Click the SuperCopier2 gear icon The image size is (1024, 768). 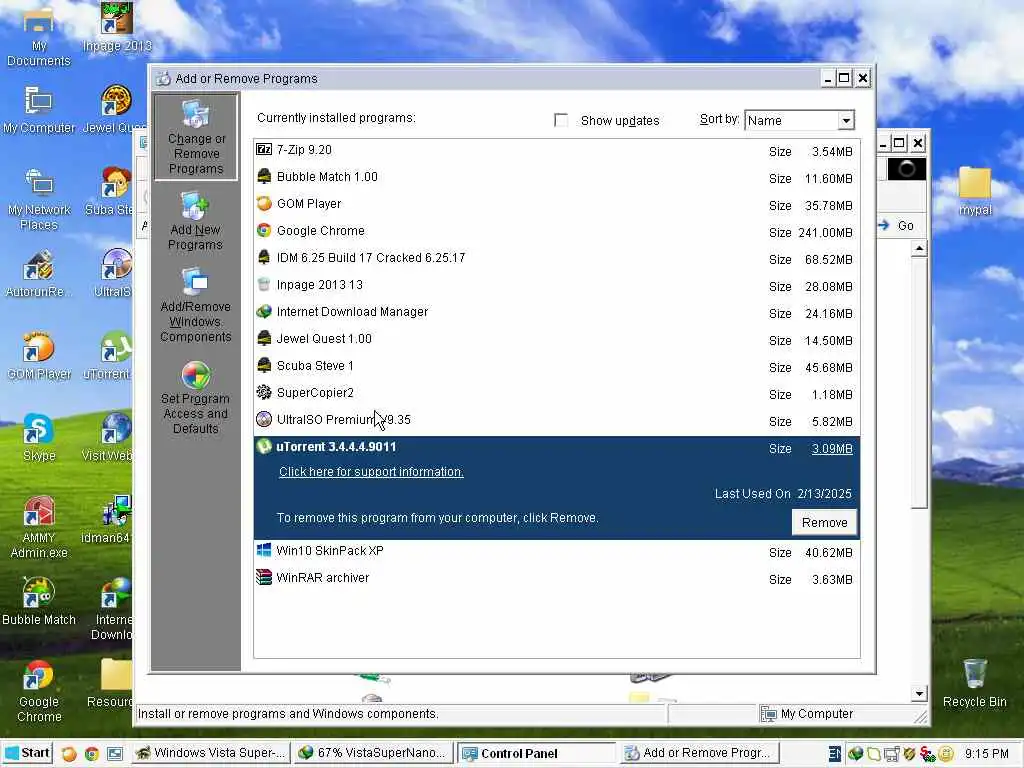click(264, 392)
